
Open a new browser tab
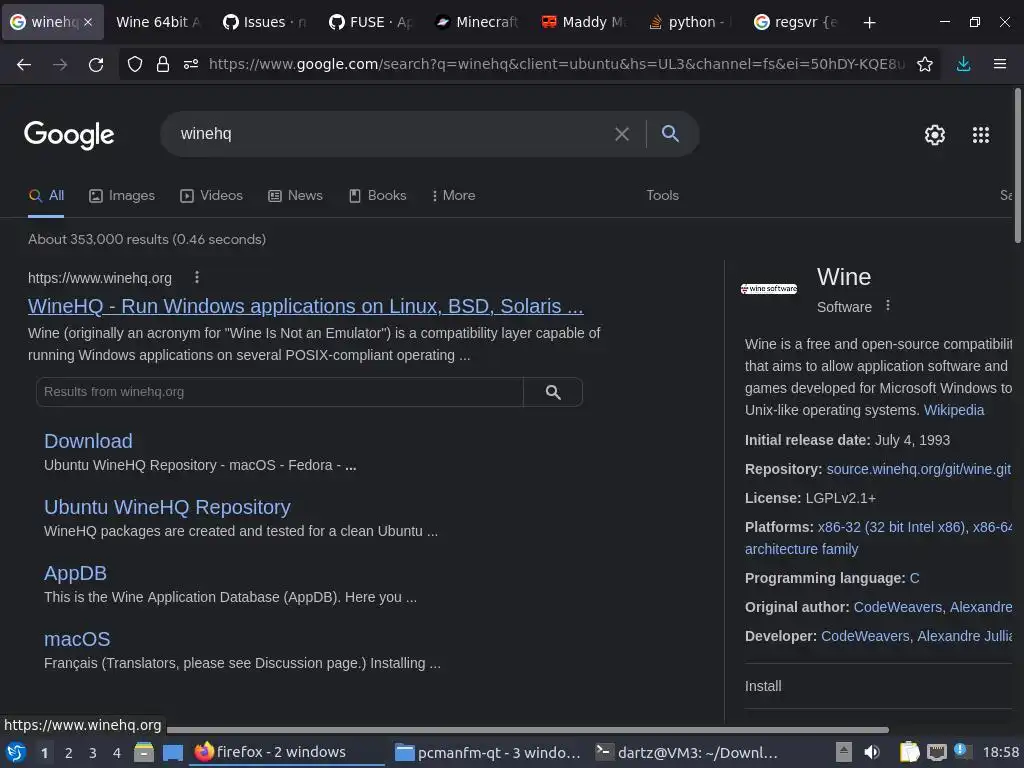(869, 22)
